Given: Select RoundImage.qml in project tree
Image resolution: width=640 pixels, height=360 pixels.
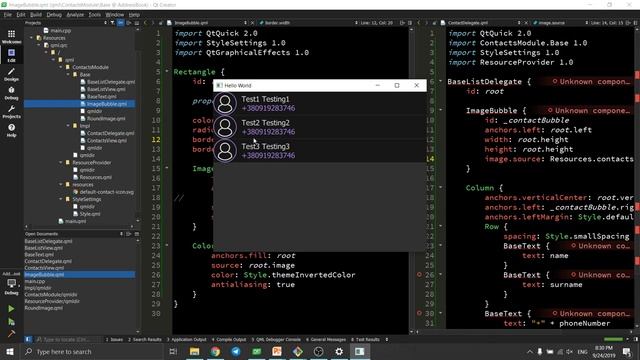Looking at the screenshot, I should tap(106, 119).
